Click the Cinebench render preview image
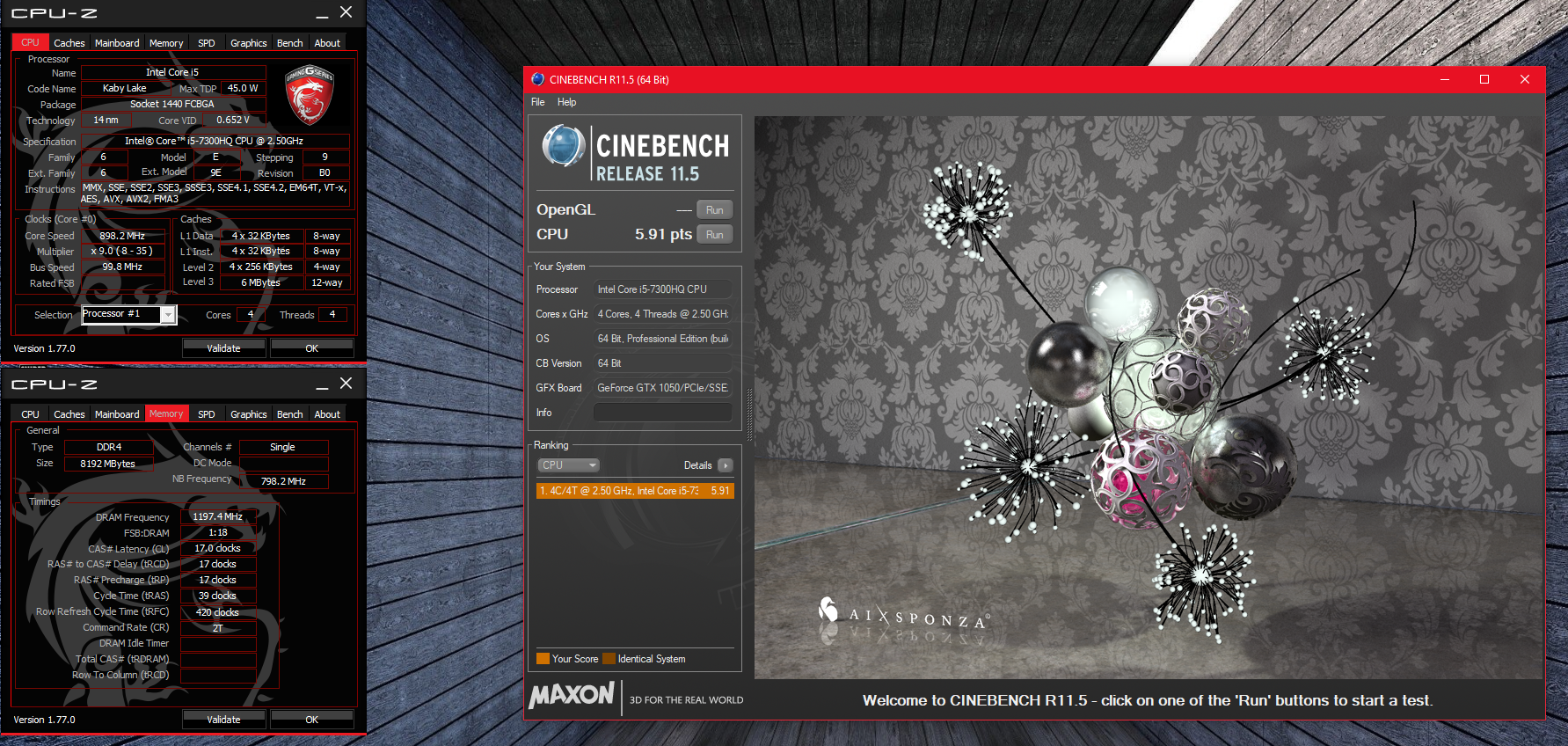Image resolution: width=1568 pixels, height=746 pixels. tap(1148, 397)
